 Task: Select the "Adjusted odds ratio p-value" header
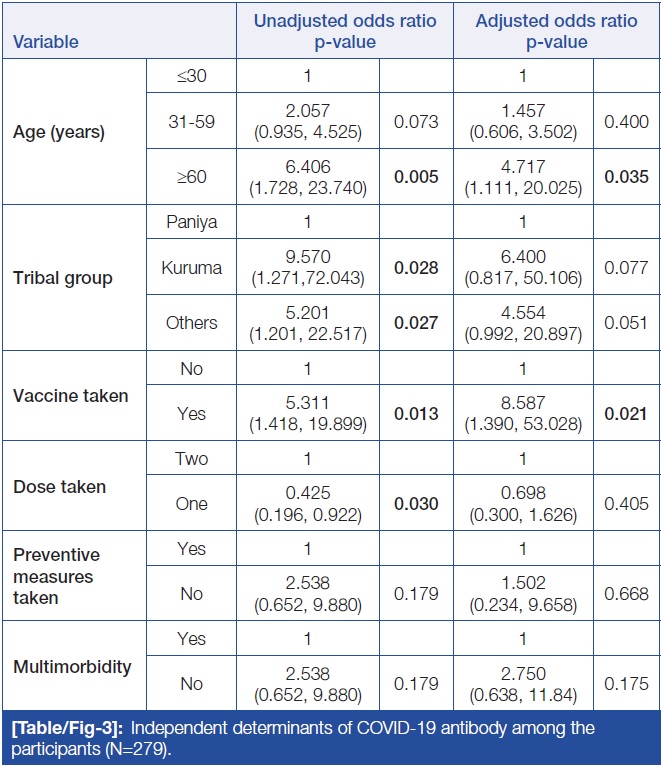(559, 32)
